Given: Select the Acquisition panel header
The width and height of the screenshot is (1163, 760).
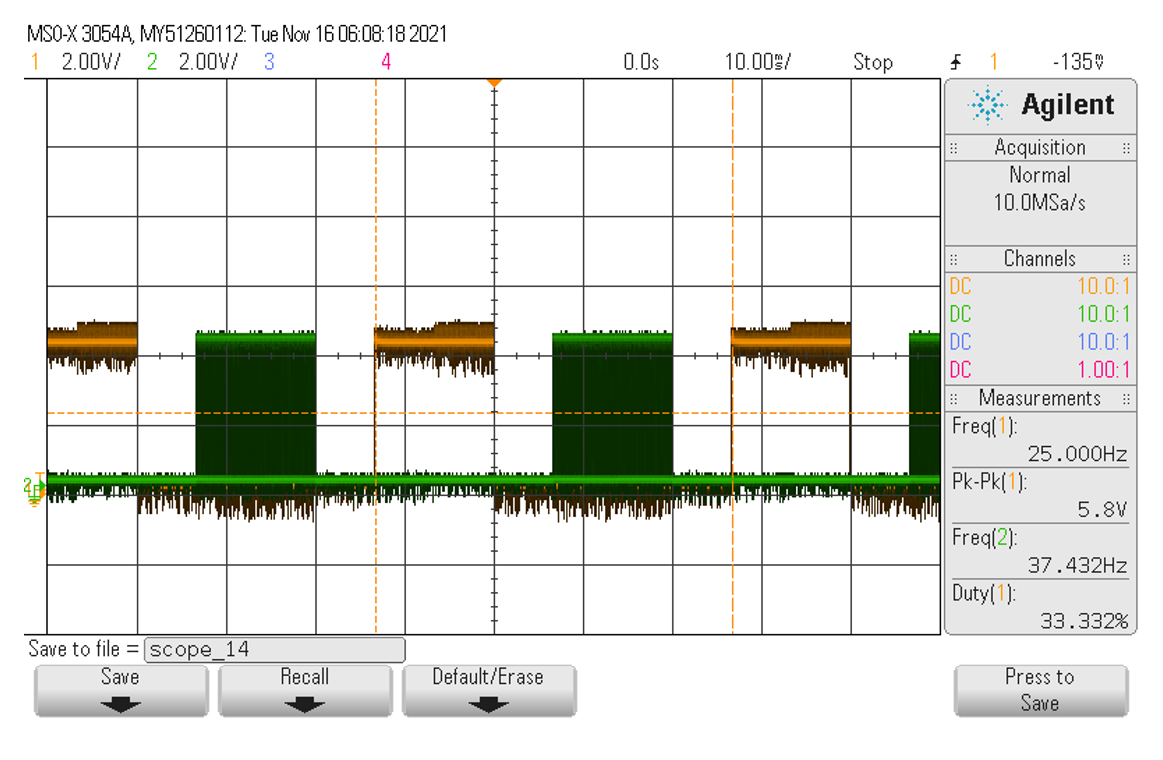Looking at the screenshot, I should pos(1039,148).
